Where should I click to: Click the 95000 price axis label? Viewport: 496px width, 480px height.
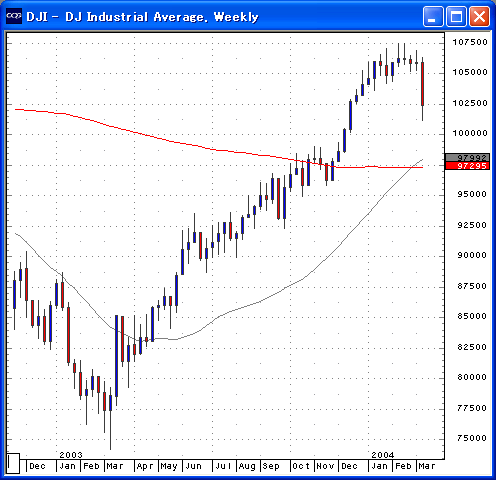click(472, 194)
